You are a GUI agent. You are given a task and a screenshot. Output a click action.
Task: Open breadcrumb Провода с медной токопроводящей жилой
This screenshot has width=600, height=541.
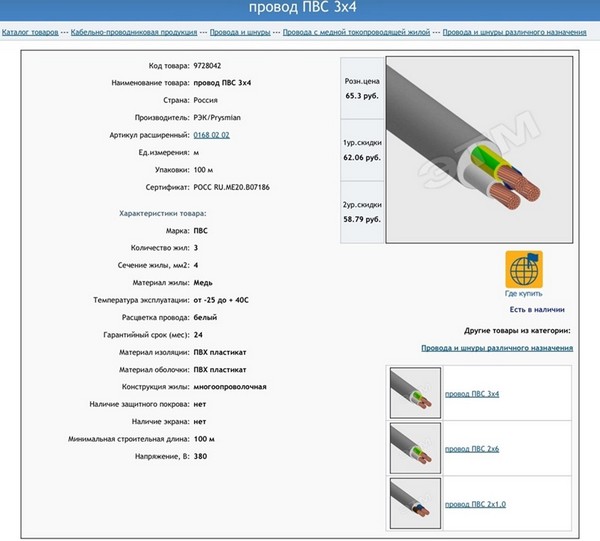pos(356,32)
